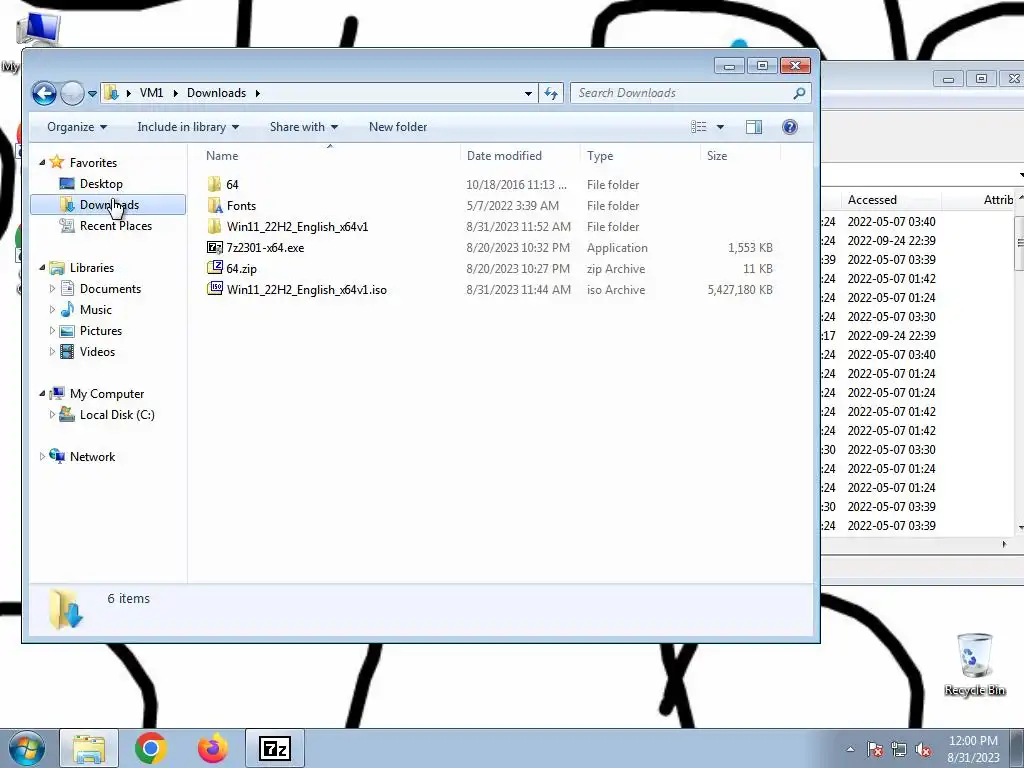Image resolution: width=1024 pixels, height=768 pixels.
Task: Select the Win11_22H2_English_x64v1 folder
Action: click(297, 227)
